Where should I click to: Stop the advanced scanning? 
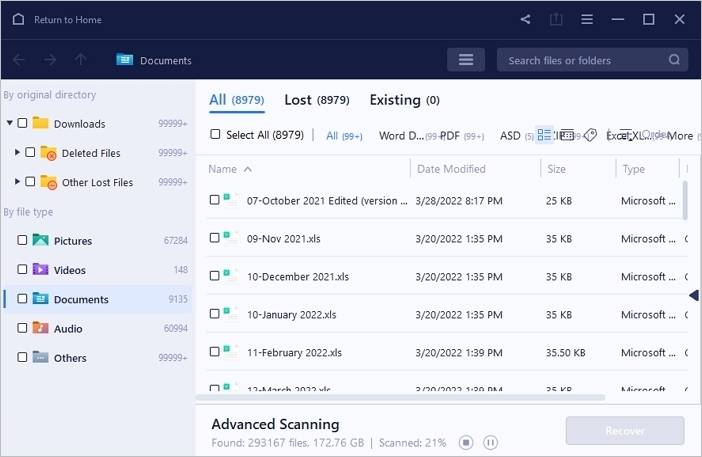466,442
